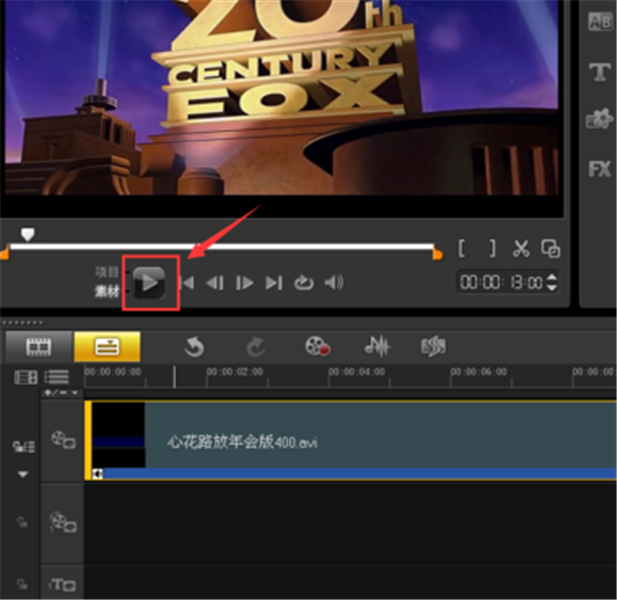
Task: Click the timeline playhead marker
Action: click(175, 377)
